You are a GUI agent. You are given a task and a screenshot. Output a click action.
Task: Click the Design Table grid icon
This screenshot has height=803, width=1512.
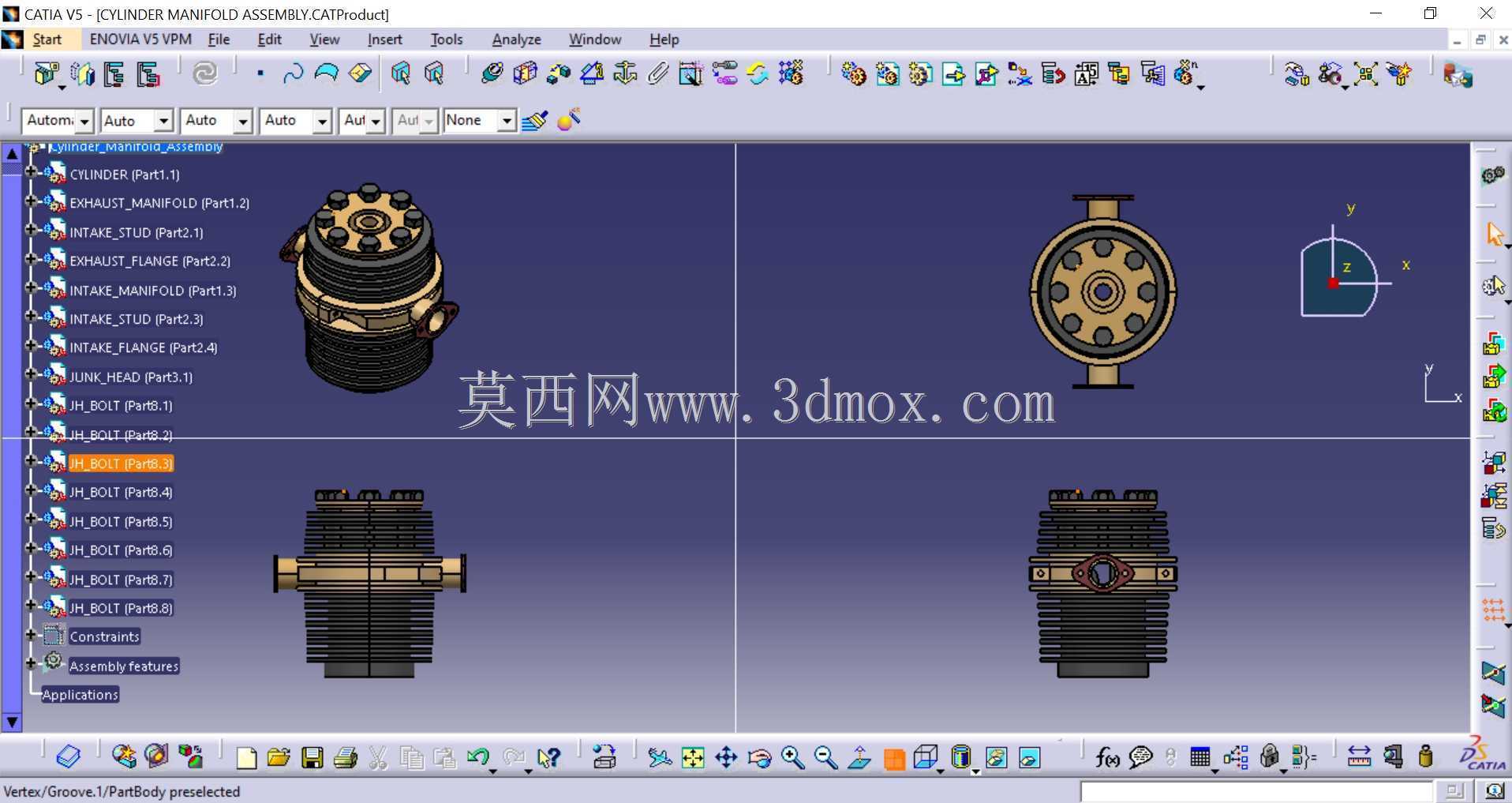point(1199,758)
